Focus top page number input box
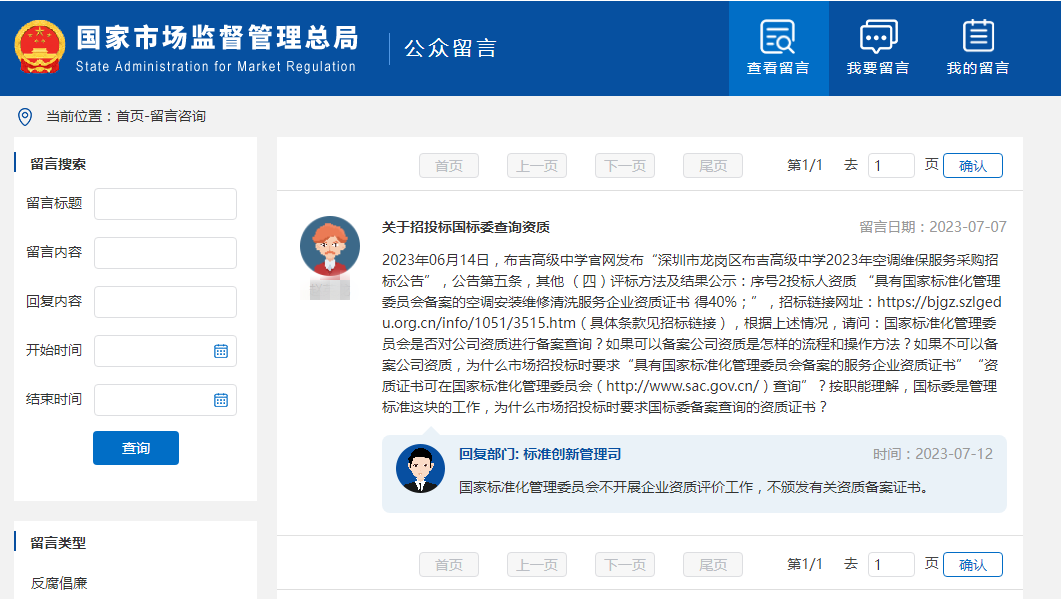This screenshot has height=599, width=1061. [x=891, y=166]
